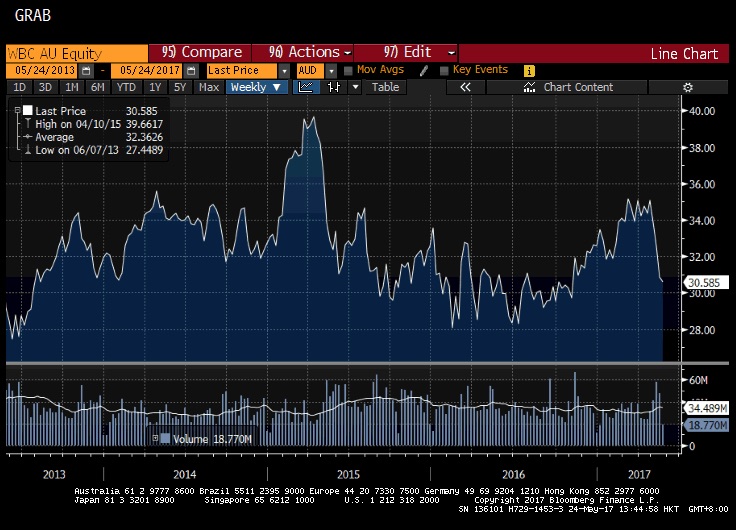The image size is (736, 530).
Task: Open the start date calendar picker
Action: point(87,71)
